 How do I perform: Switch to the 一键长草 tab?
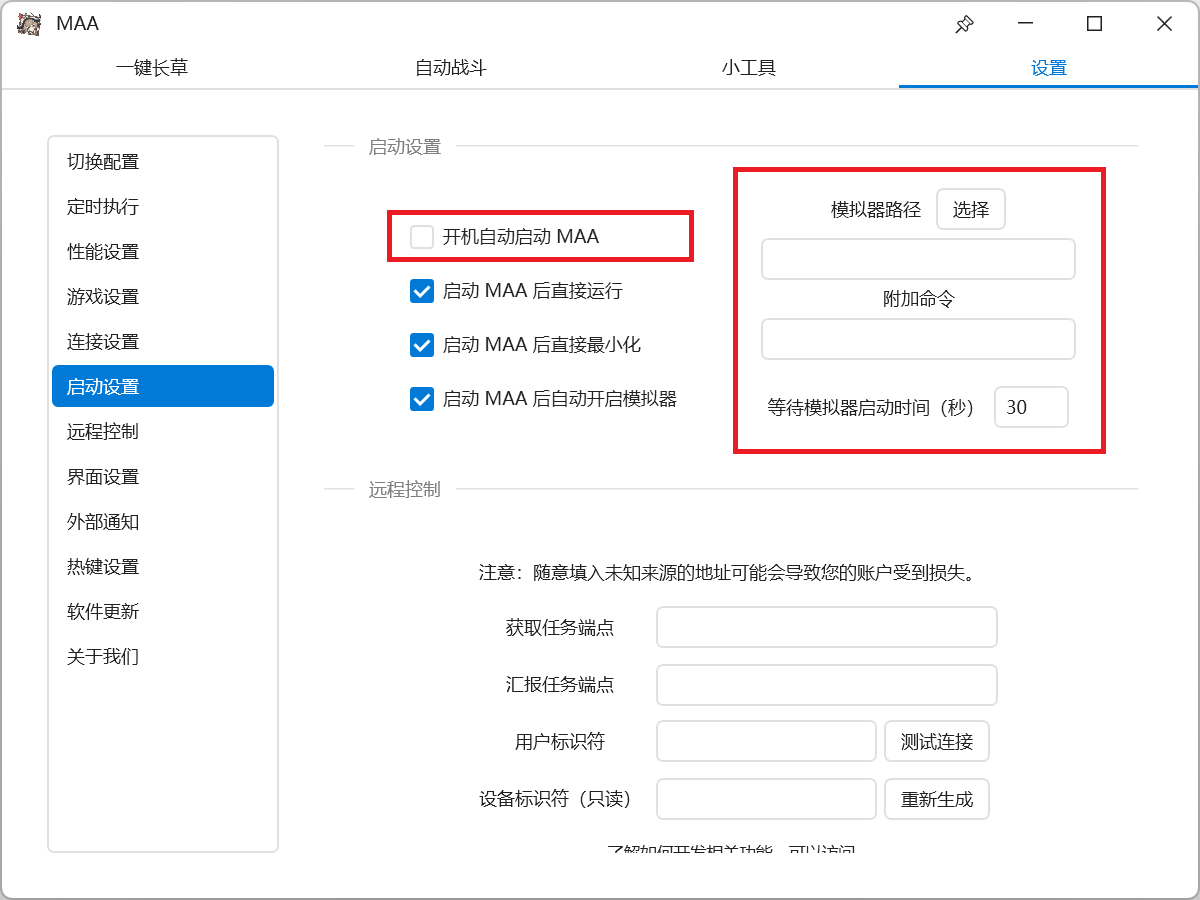click(152, 68)
